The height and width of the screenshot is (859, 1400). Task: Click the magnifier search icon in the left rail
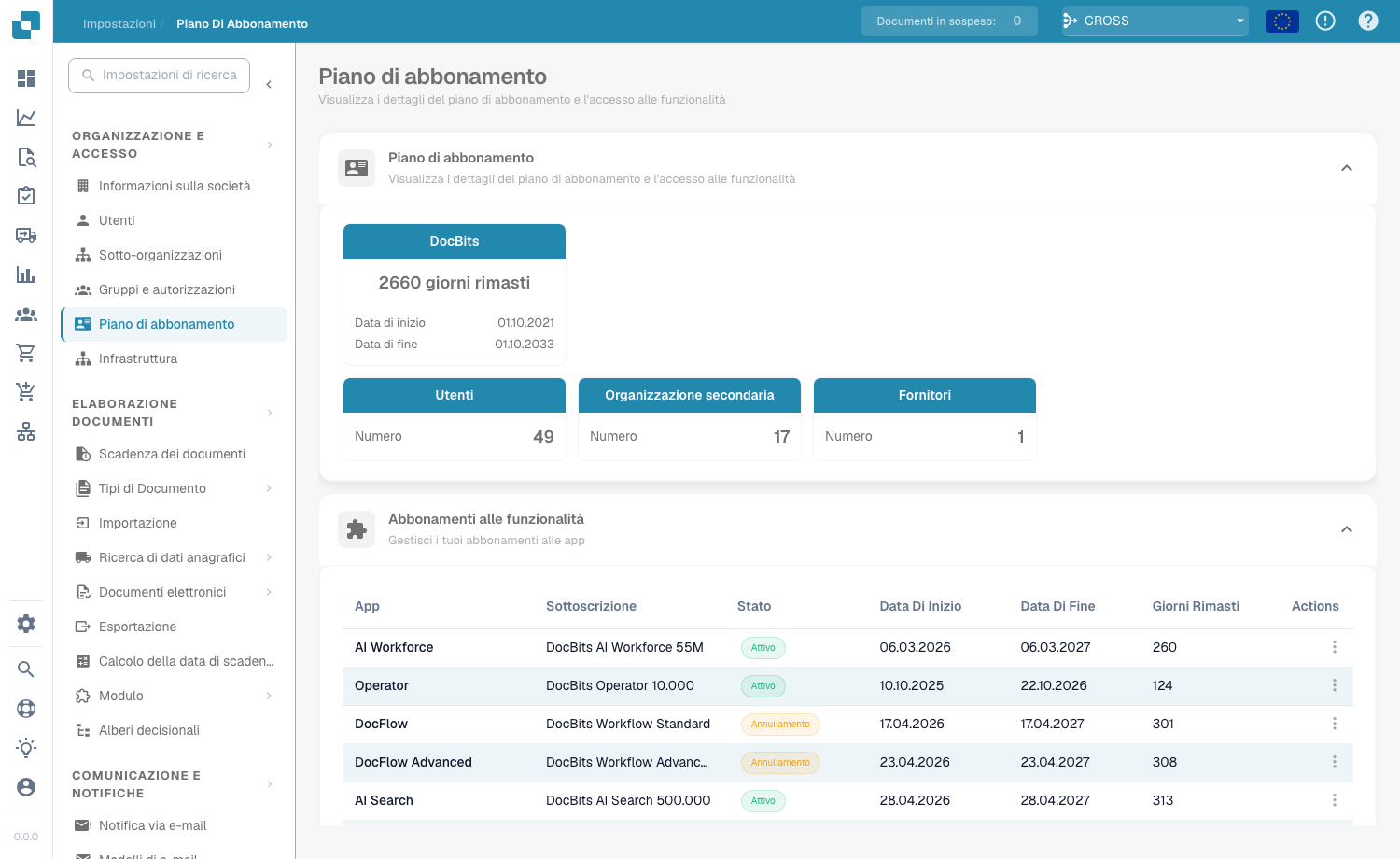pos(26,669)
